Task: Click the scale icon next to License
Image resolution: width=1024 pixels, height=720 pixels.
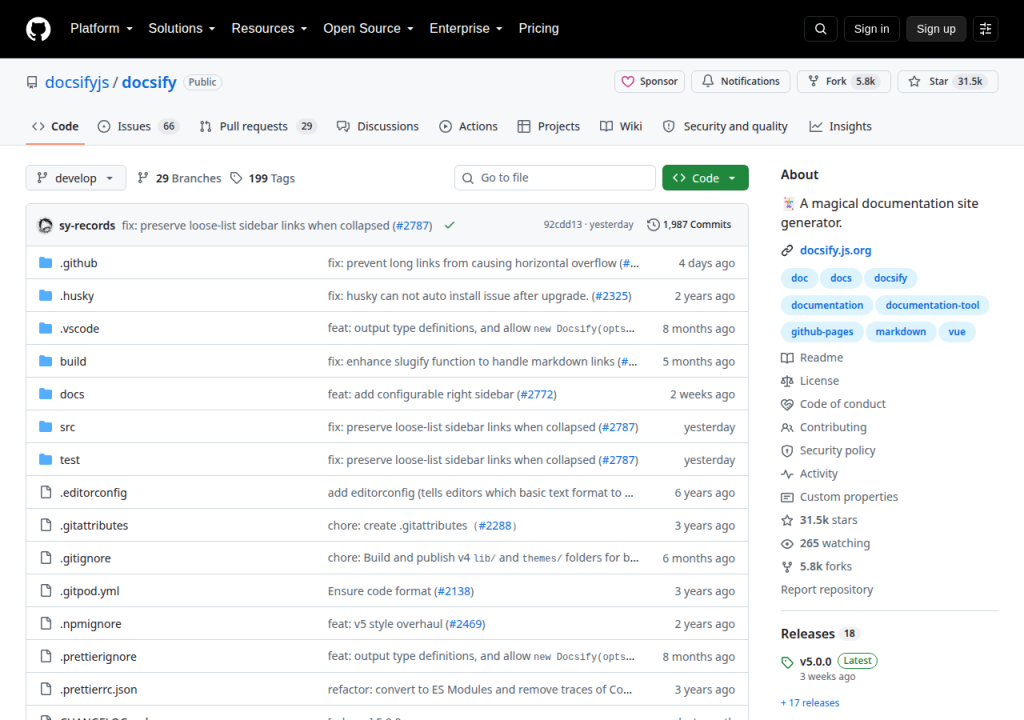Action: [787, 381]
